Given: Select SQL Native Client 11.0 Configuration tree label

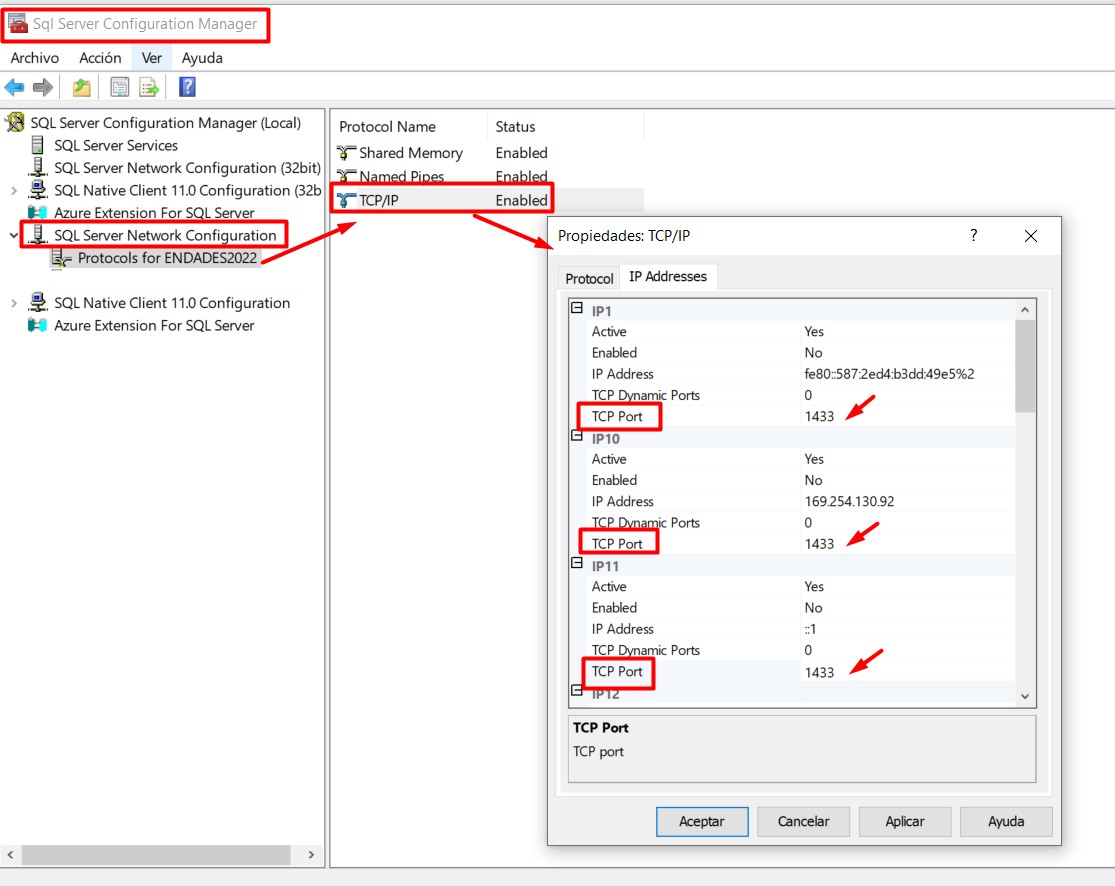Looking at the screenshot, I should (172, 303).
